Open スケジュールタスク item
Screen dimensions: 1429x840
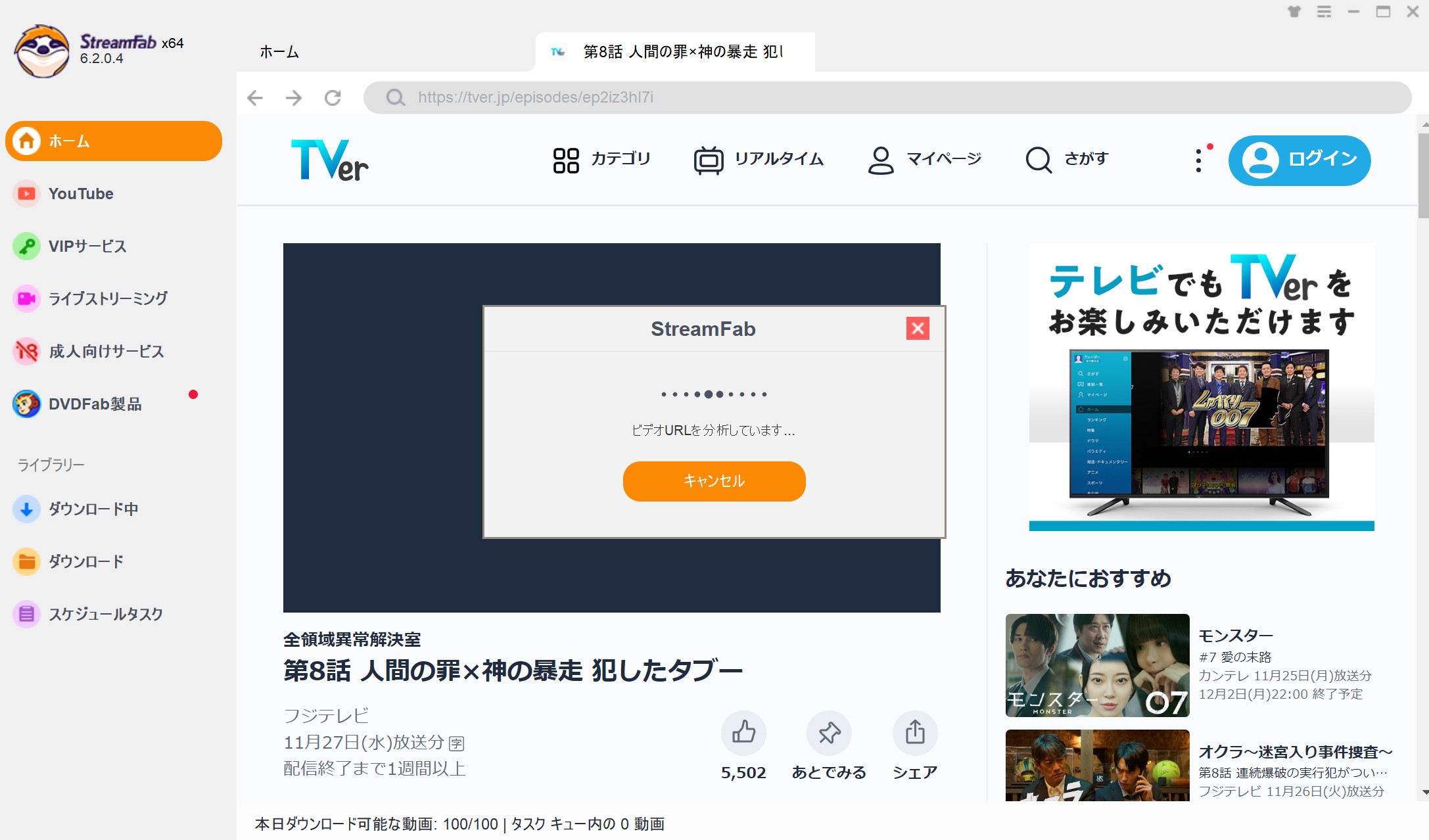click(x=106, y=614)
